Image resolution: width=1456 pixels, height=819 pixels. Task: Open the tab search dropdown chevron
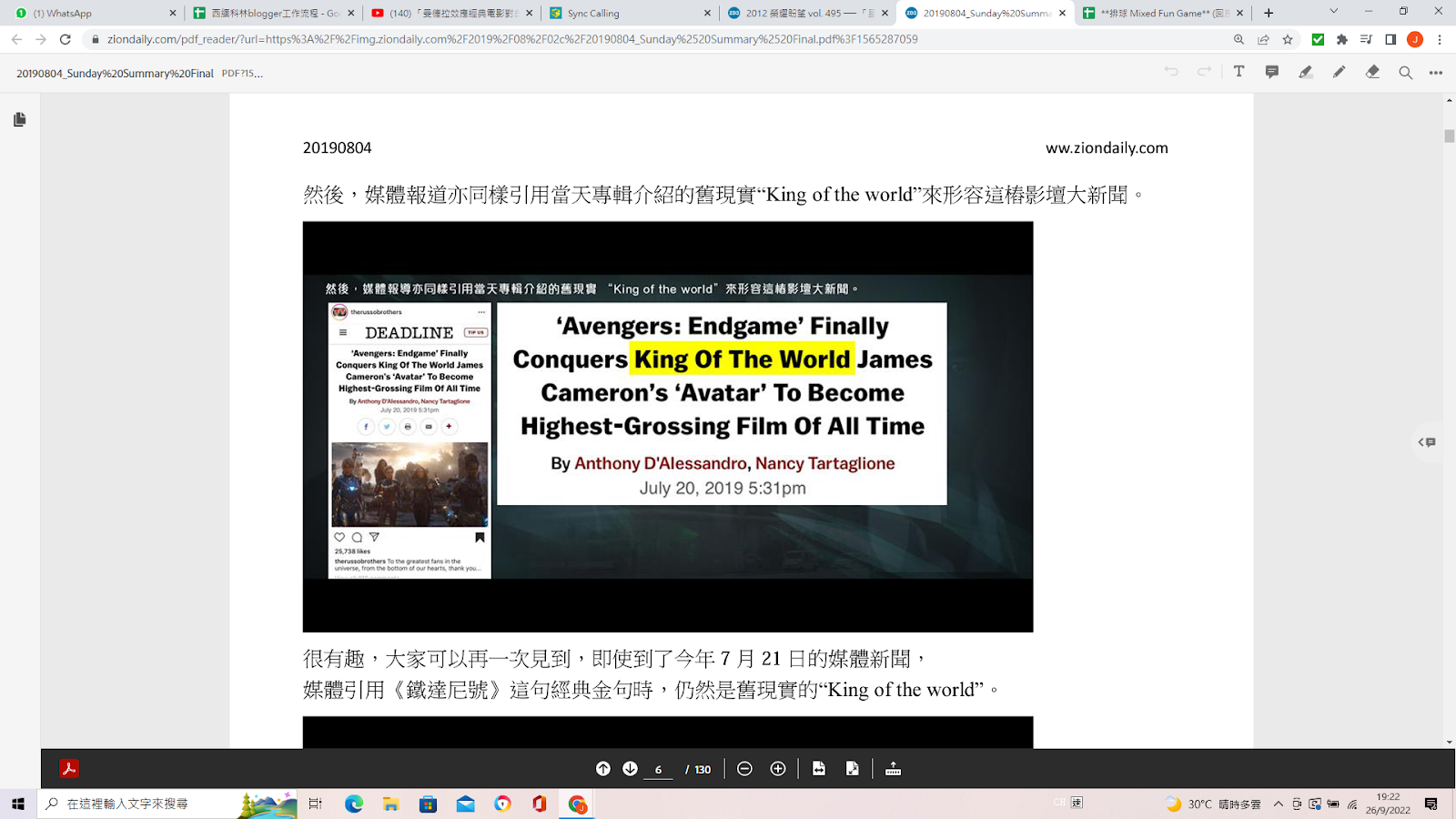tap(1333, 12)
